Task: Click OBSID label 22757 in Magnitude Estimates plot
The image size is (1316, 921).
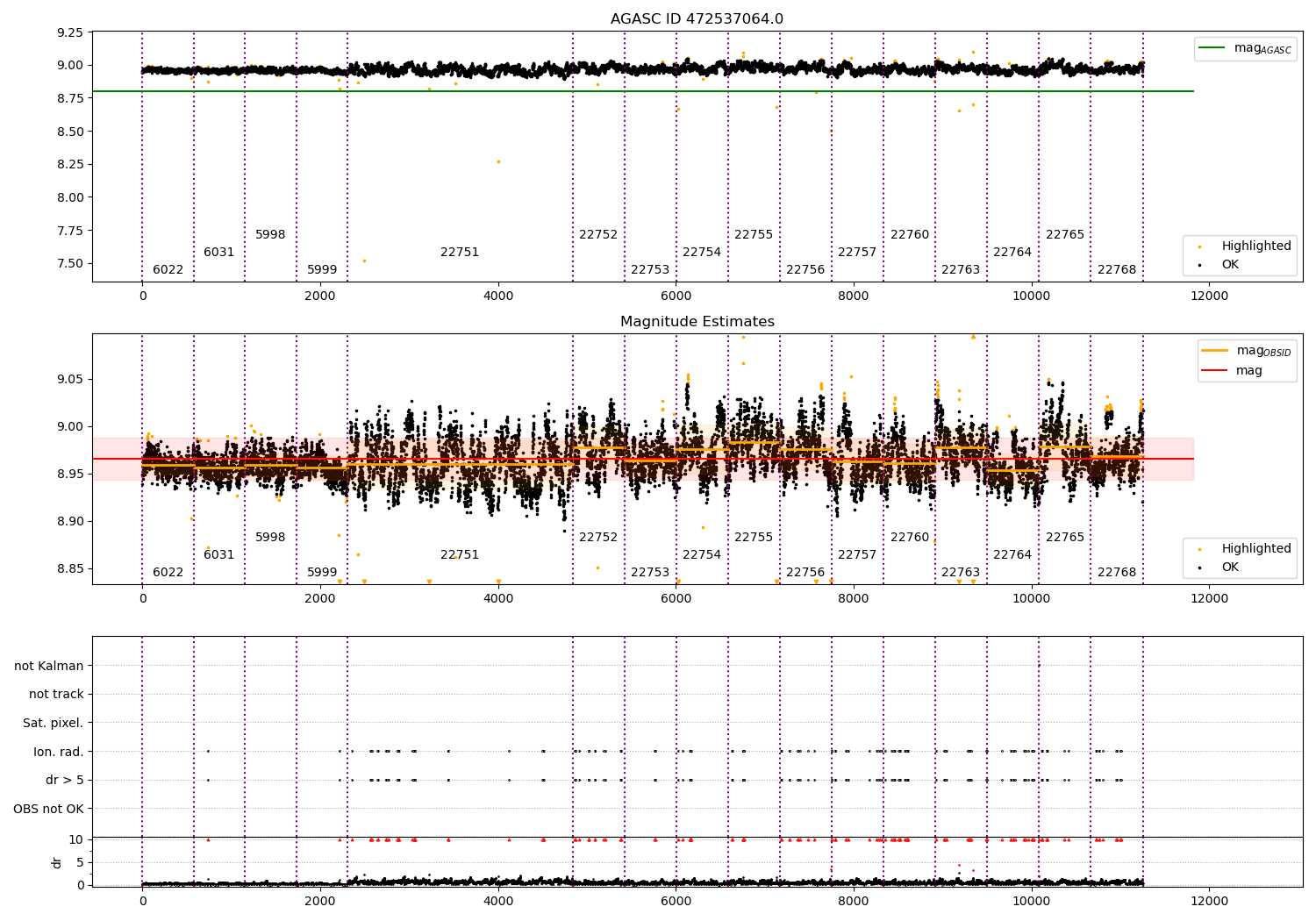Action: click(x=857, y=555)
